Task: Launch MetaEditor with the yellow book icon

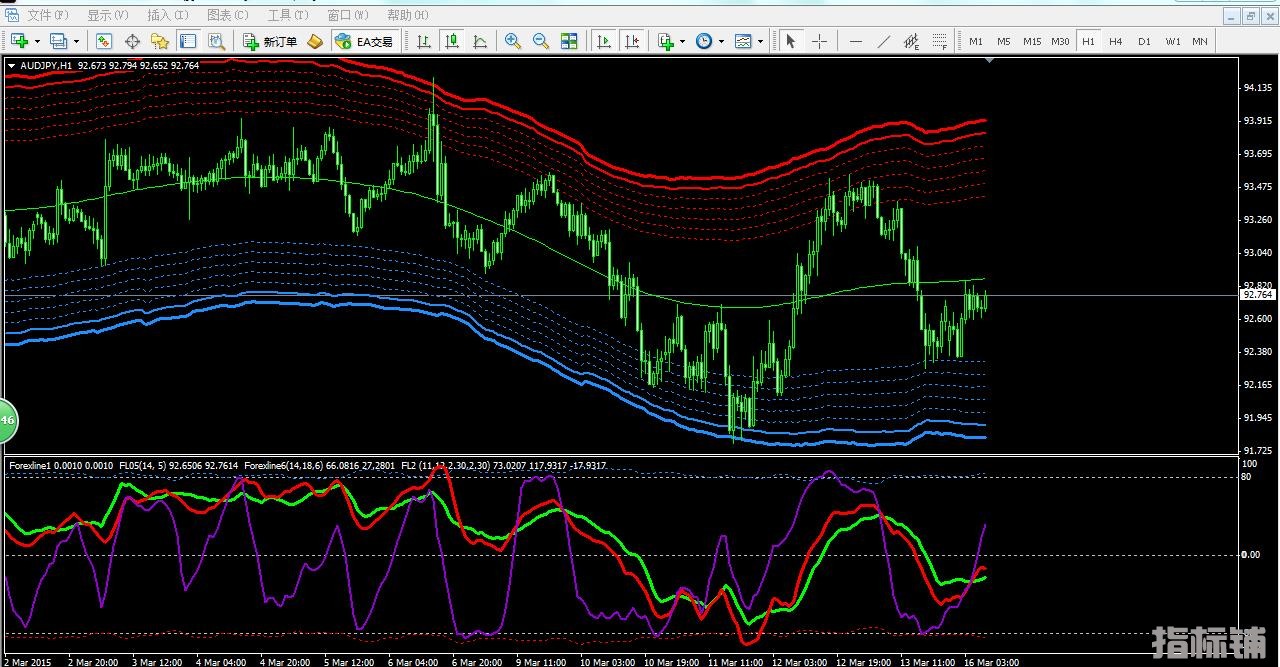Action: tap(314, 41)
